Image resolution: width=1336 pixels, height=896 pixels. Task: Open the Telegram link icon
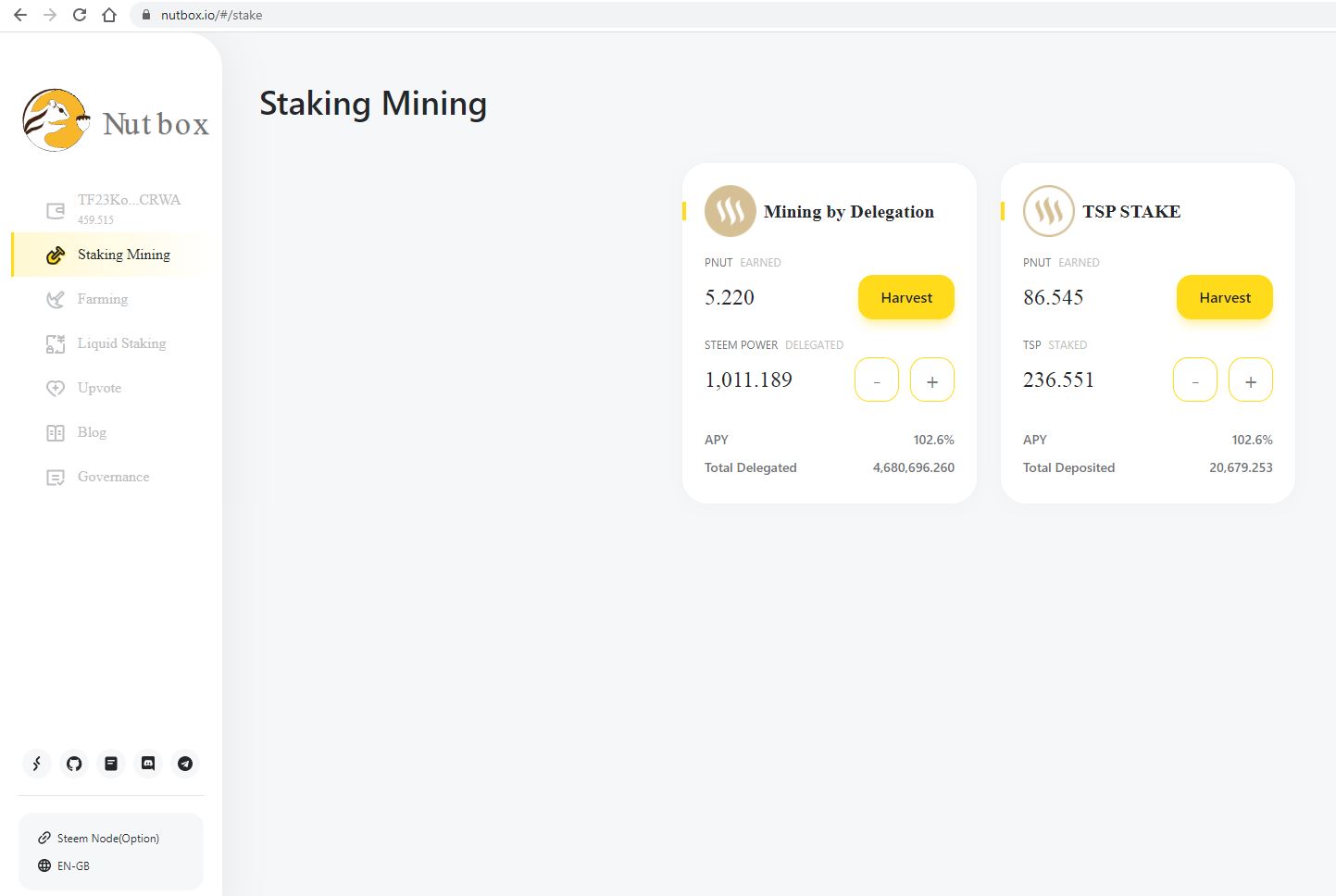pyautogui.click(x=185, y=764)
